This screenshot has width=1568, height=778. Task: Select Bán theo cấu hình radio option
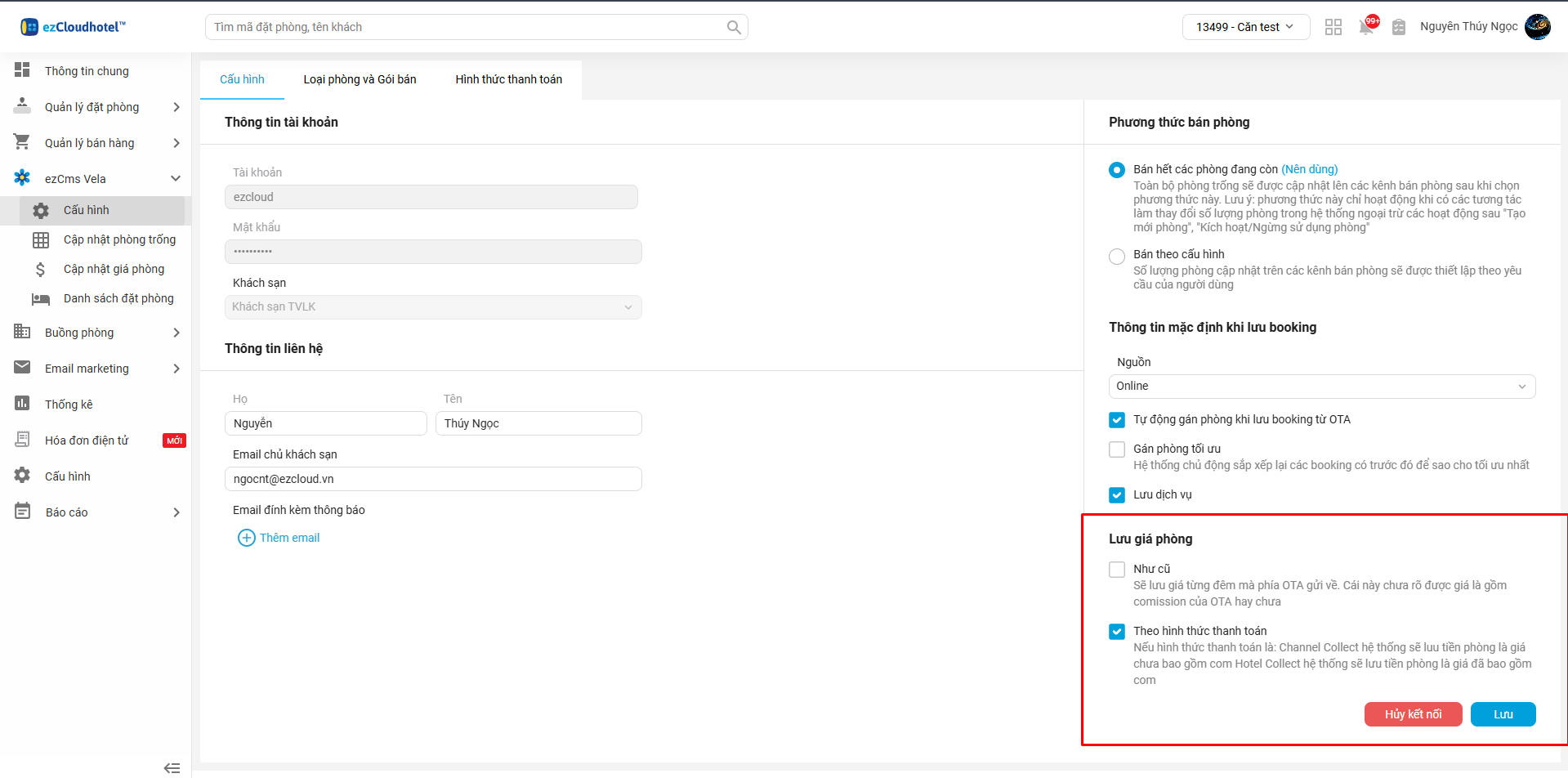(1117, 257)
